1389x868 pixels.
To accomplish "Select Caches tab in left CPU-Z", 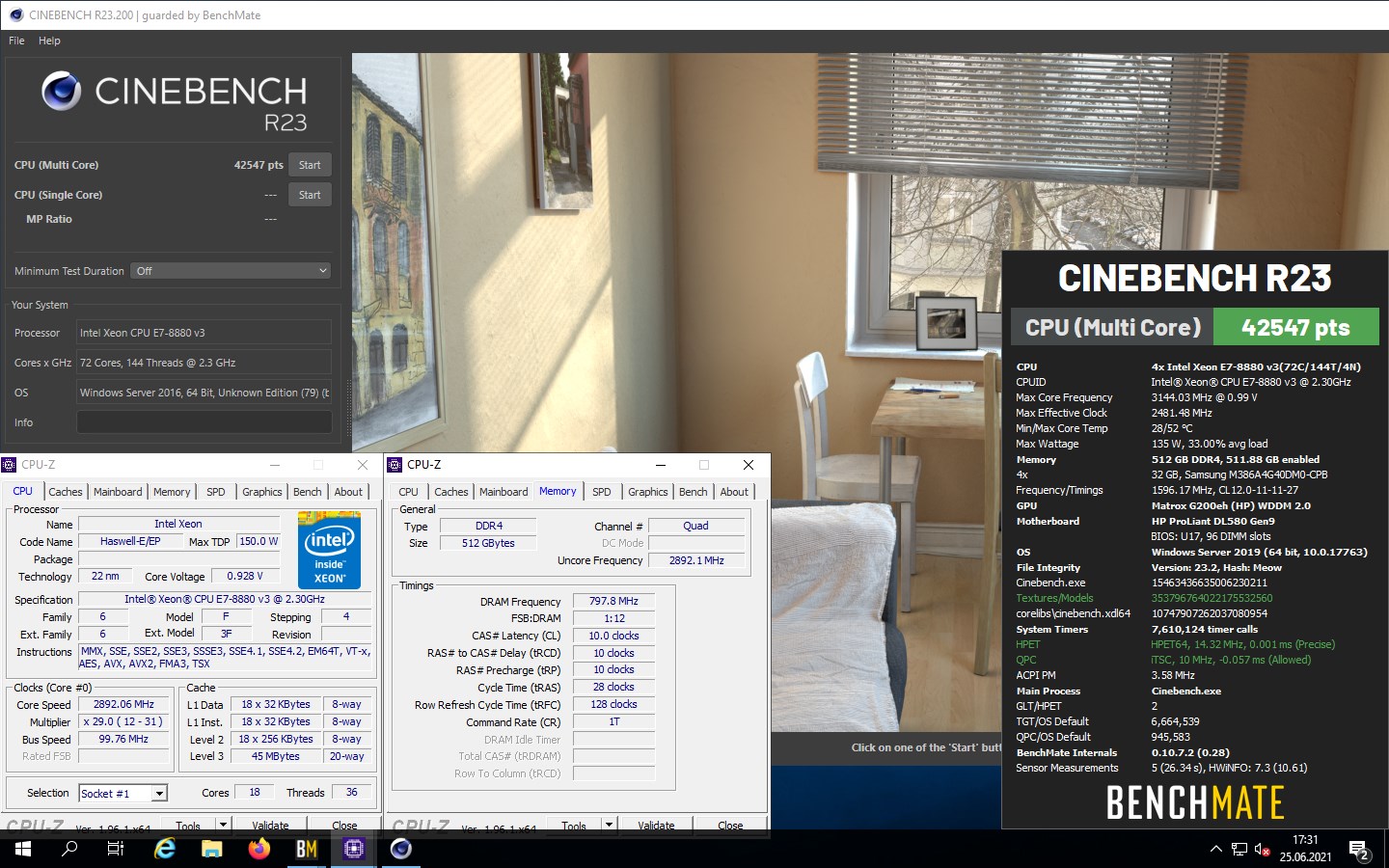I will click(x=66, y=492).
